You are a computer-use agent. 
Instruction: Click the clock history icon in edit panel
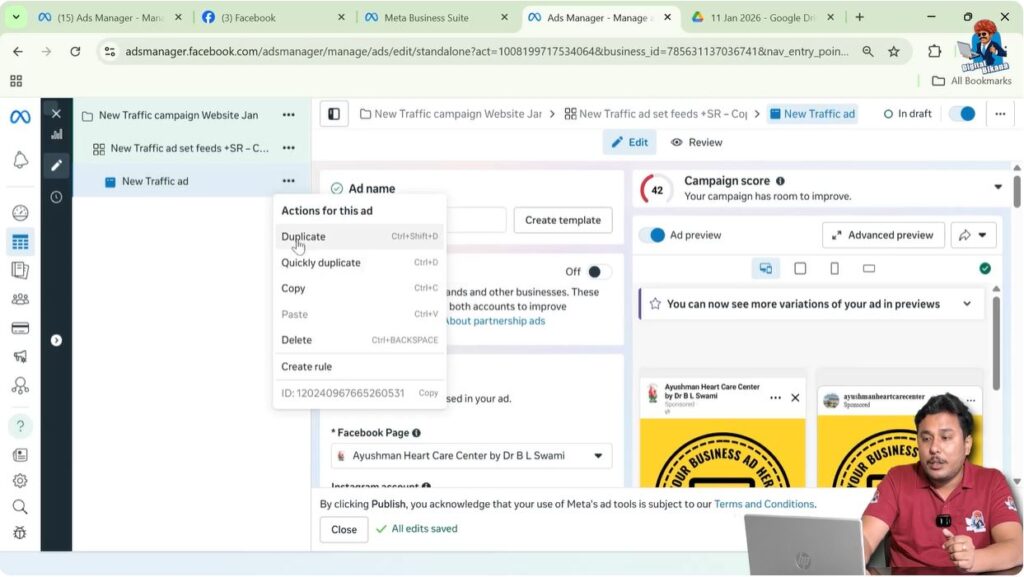[x=56, y=197]
